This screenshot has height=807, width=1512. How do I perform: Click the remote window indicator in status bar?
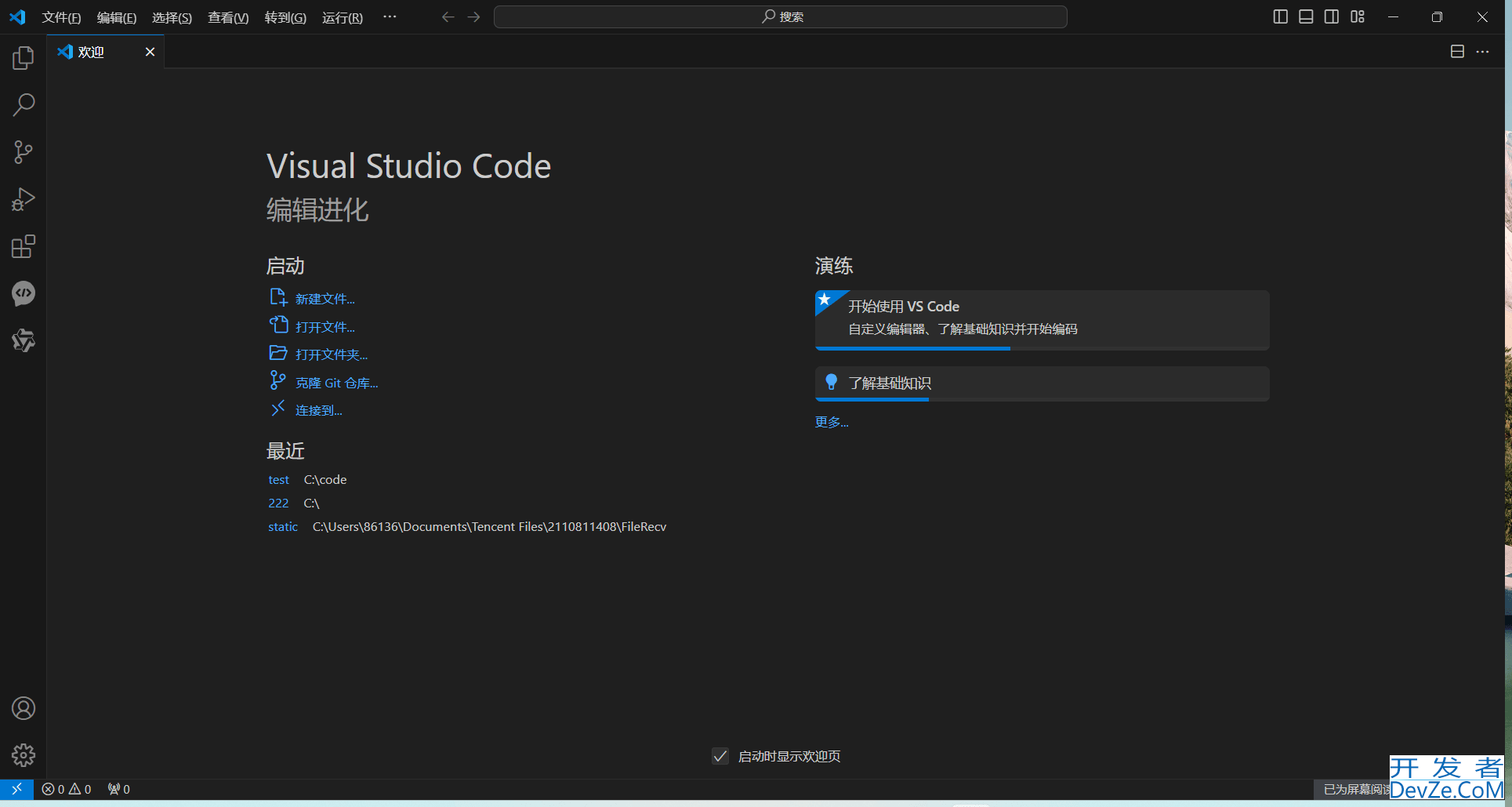click(16, 789)
